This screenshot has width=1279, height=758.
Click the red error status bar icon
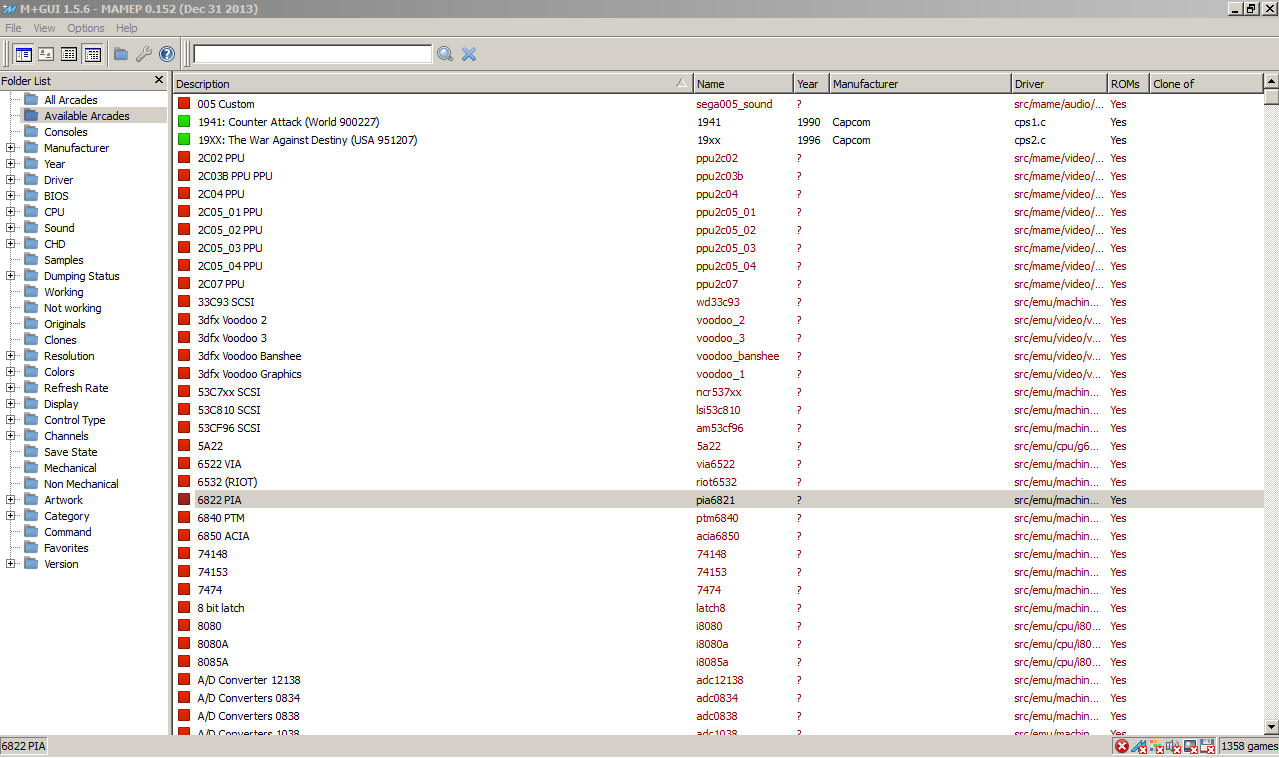1122,746
